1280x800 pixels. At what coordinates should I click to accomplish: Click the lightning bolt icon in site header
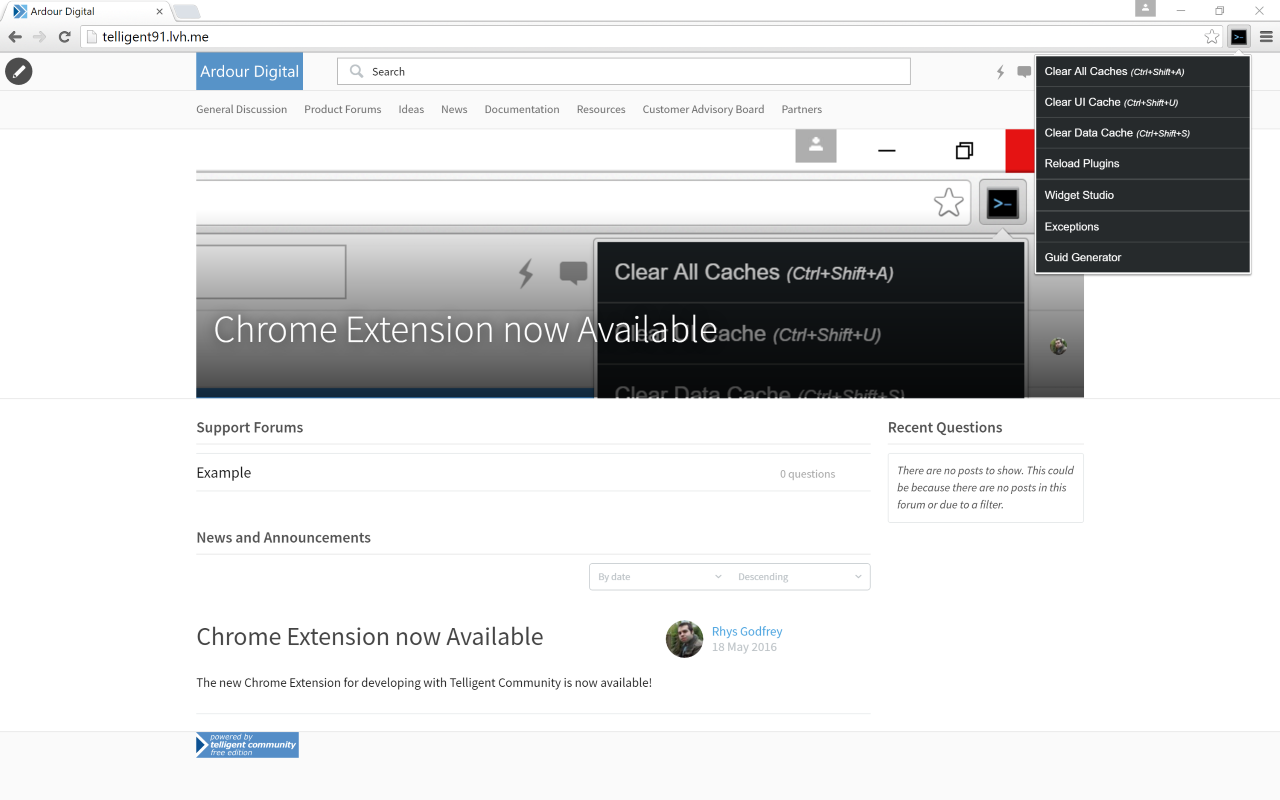(1000, 71)
